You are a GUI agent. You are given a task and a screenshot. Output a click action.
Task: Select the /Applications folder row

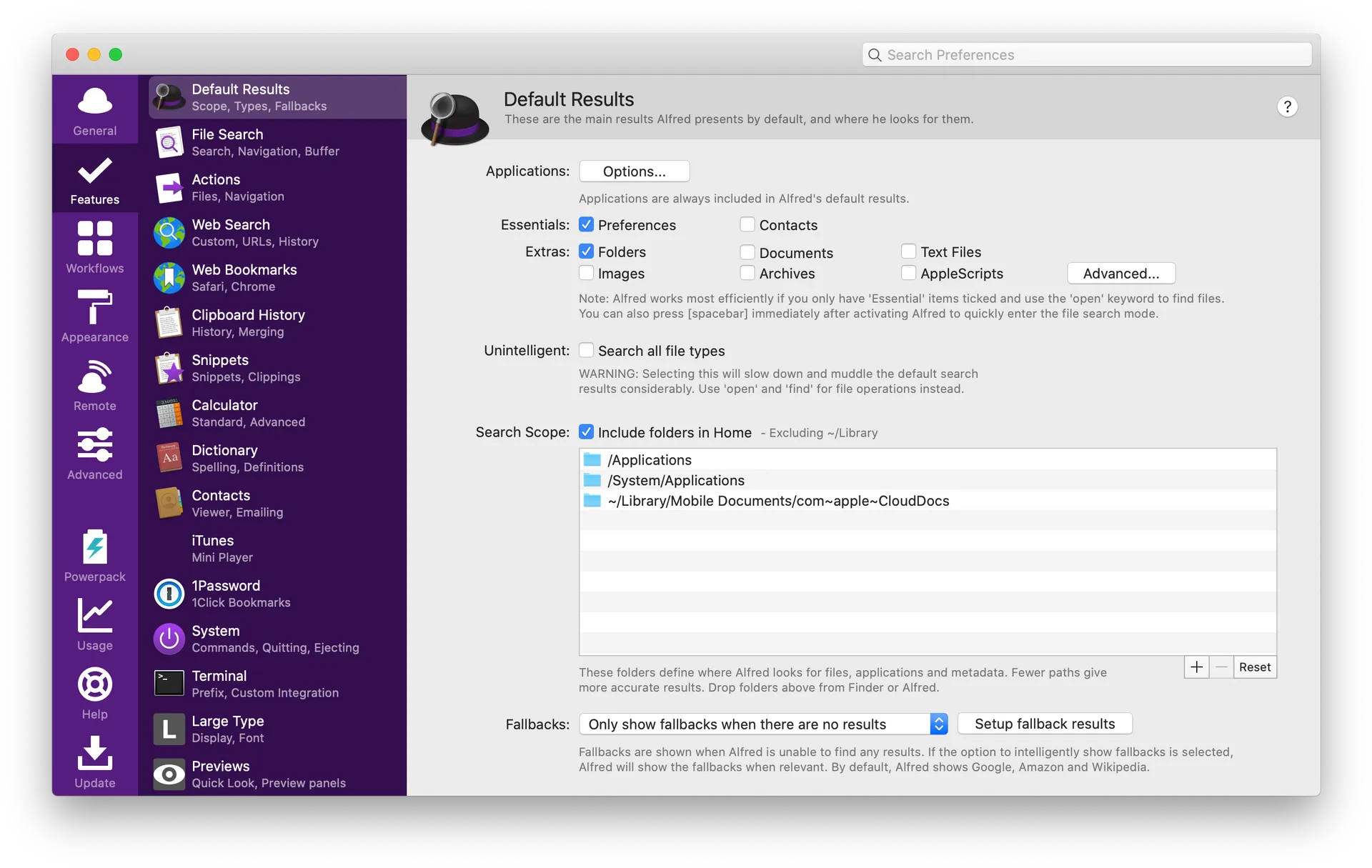pos(928,459)
